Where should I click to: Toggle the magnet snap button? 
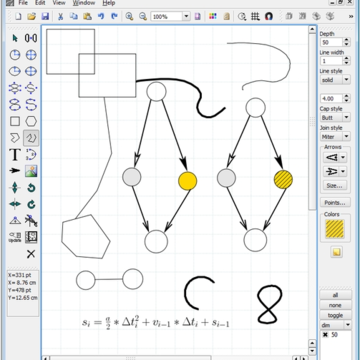tap(269, 16)
